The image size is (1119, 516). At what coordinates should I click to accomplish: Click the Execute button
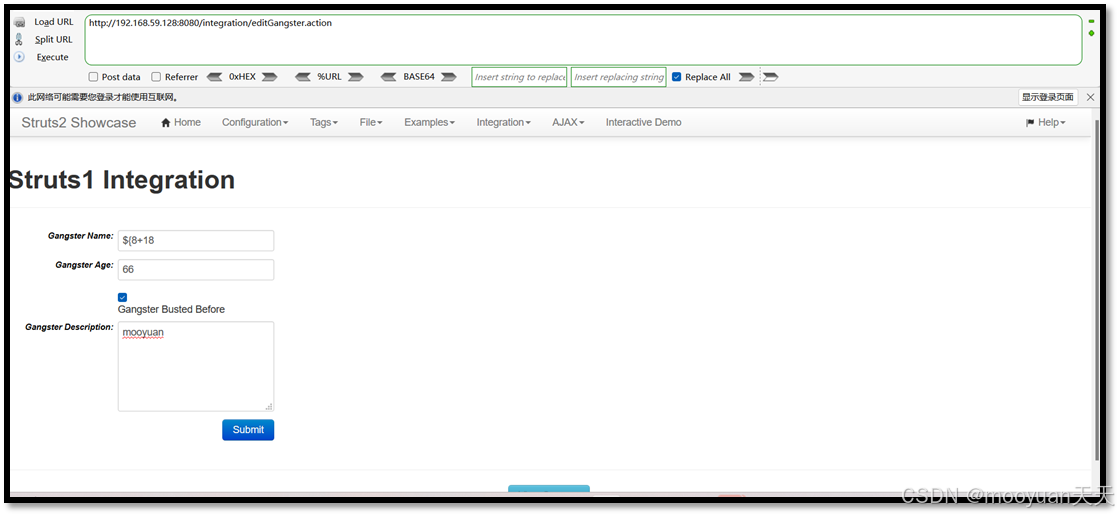[x=53, y=57]
